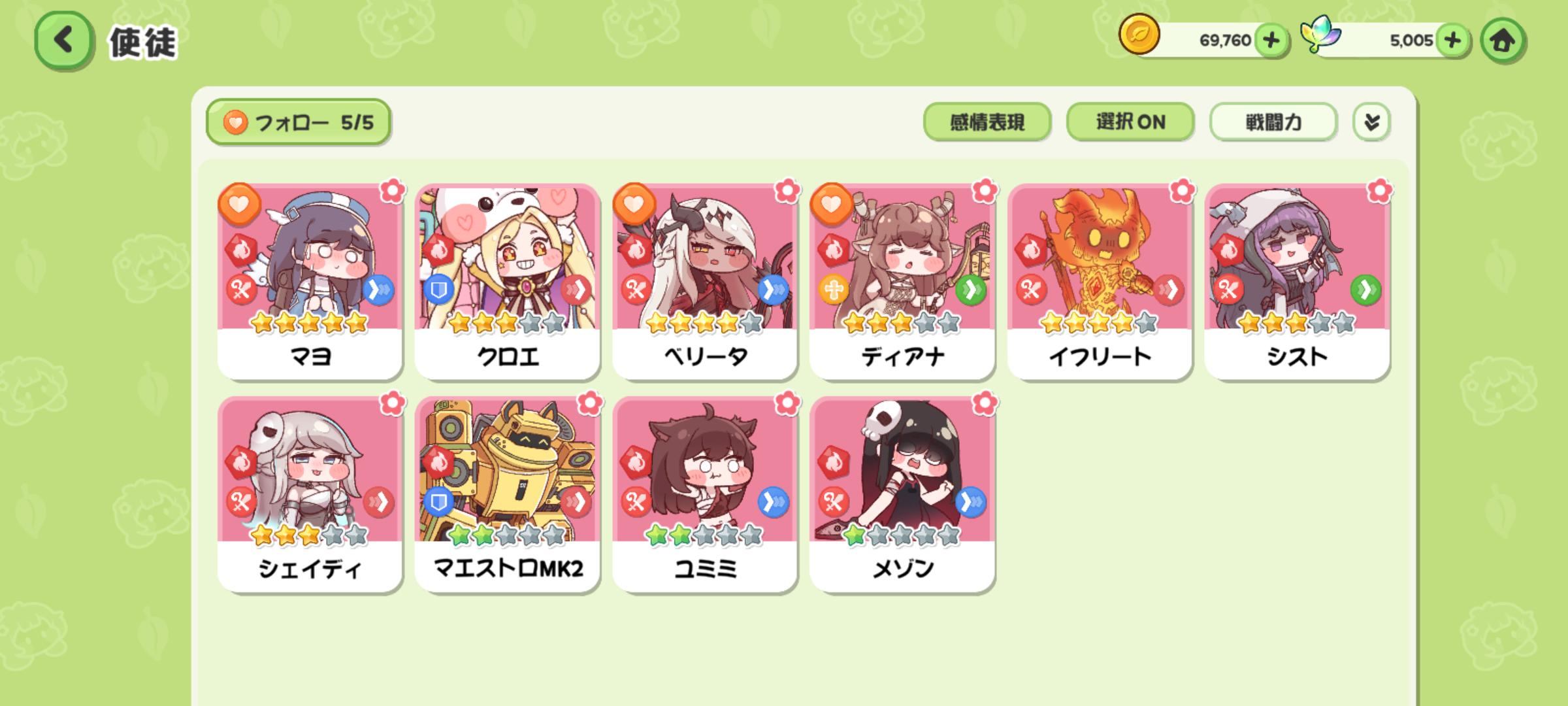Image resolution: width=1568 pixels, height=706 pixels.
Task: Open the home screen via house icon
Action: point(1503,41)
